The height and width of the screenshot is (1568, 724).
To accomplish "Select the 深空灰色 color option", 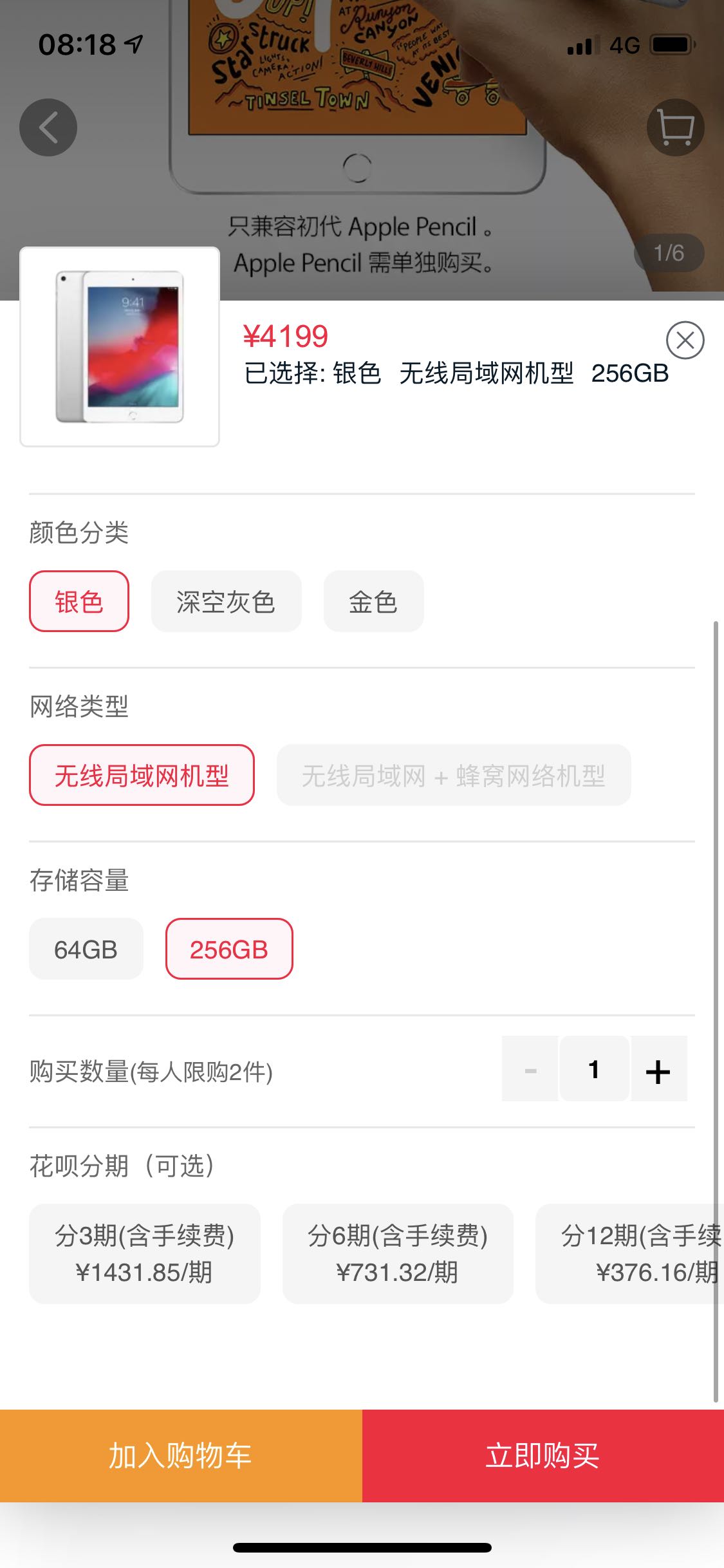I will click(226, 601).
